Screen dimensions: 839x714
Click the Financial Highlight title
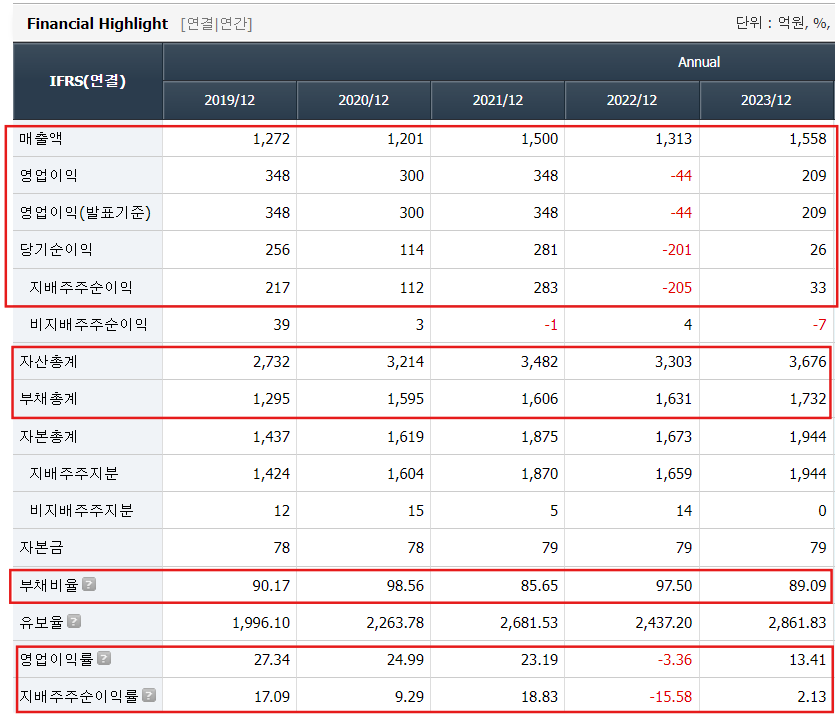pyautogui.click(x=97, y=24)
